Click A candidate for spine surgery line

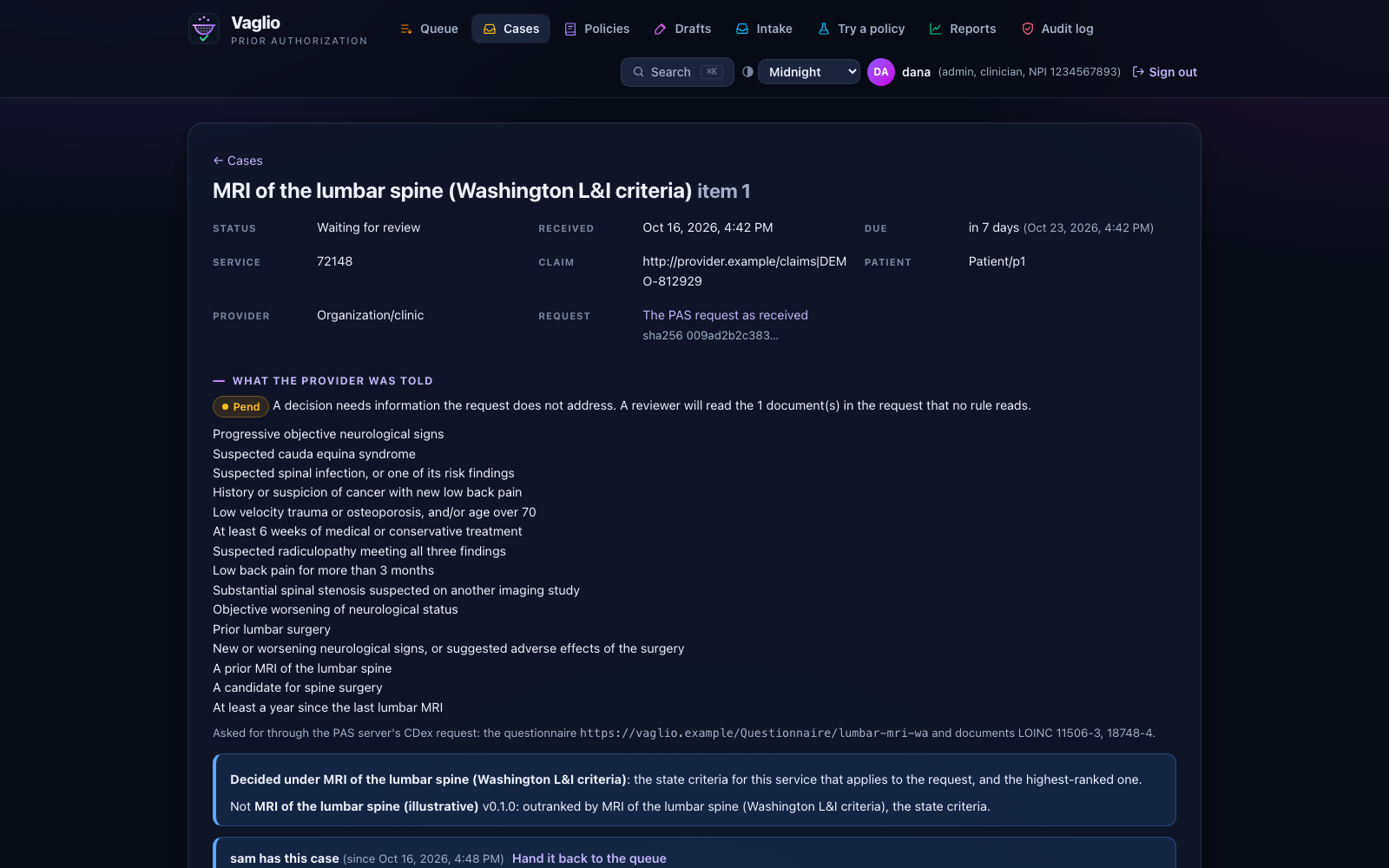(298, 687)
